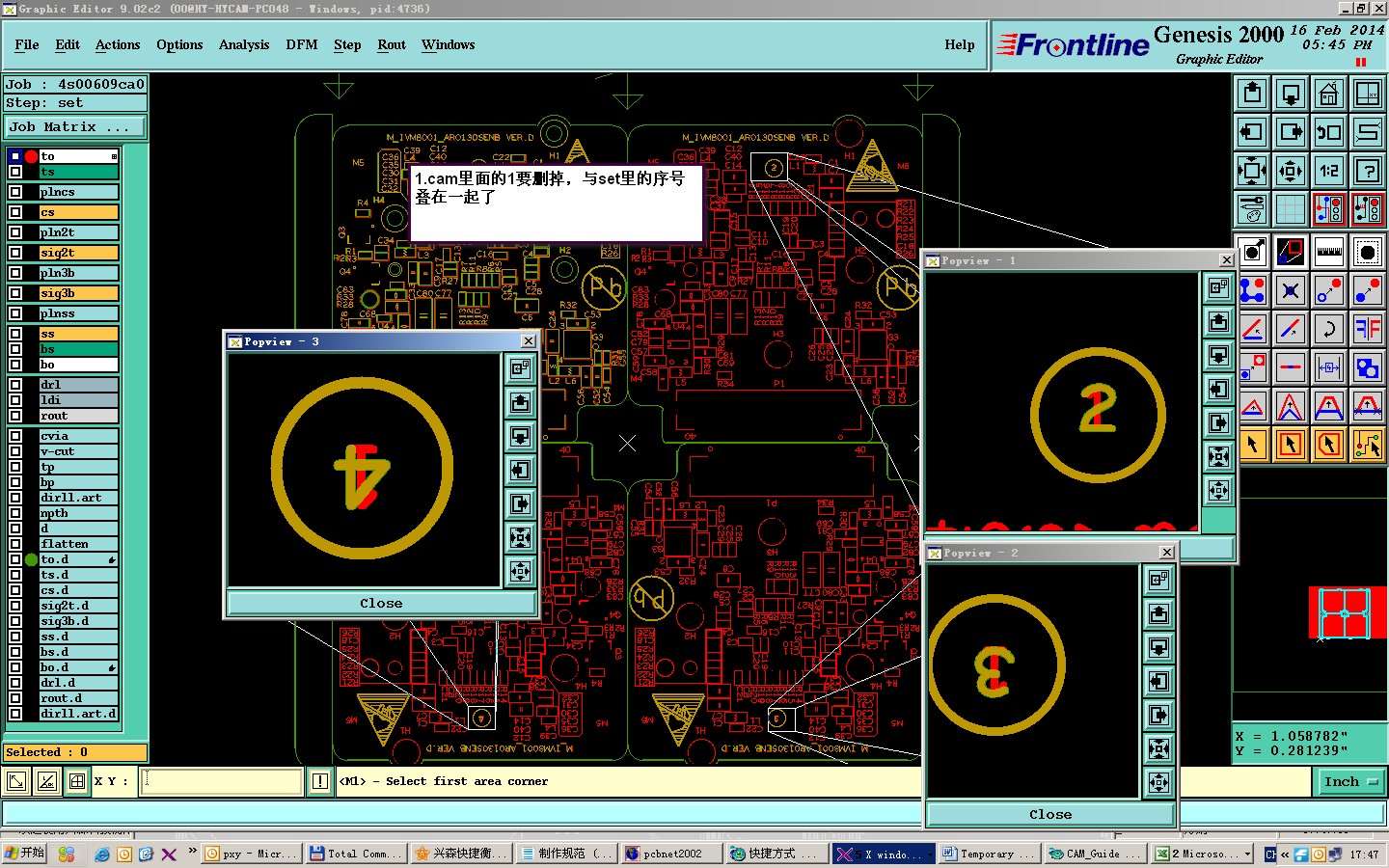Click the pan left icon in main toolbar

[1252, 132]
